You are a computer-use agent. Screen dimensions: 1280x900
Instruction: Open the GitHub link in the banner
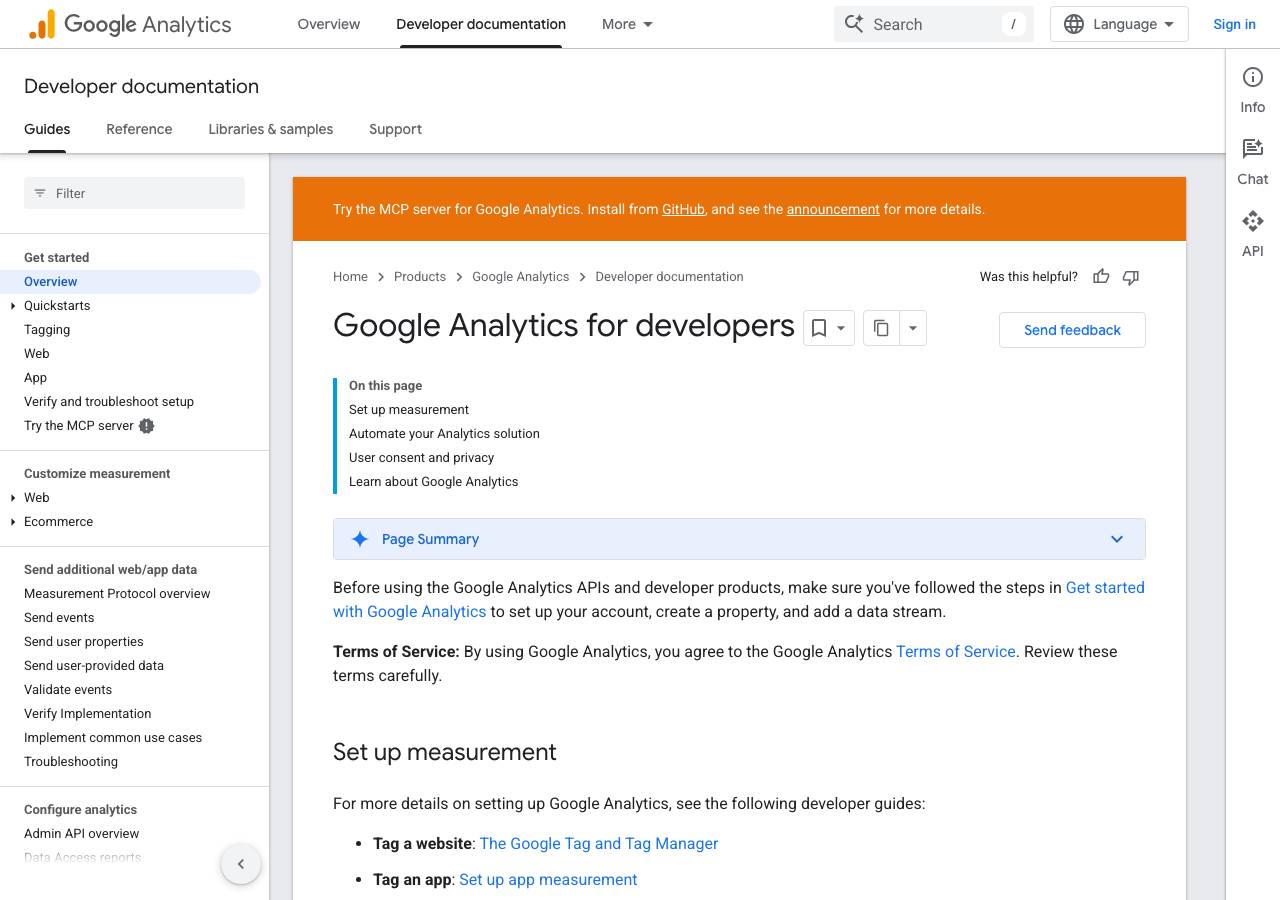(683, 209)
